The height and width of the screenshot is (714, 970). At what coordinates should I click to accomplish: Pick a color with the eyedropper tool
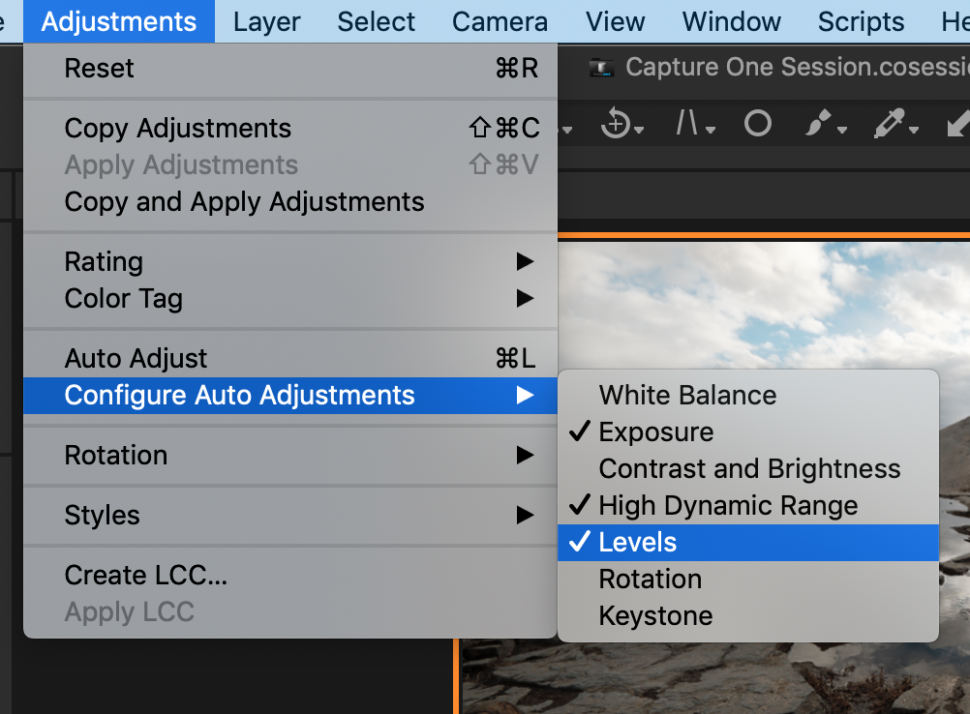coord(890,125)
